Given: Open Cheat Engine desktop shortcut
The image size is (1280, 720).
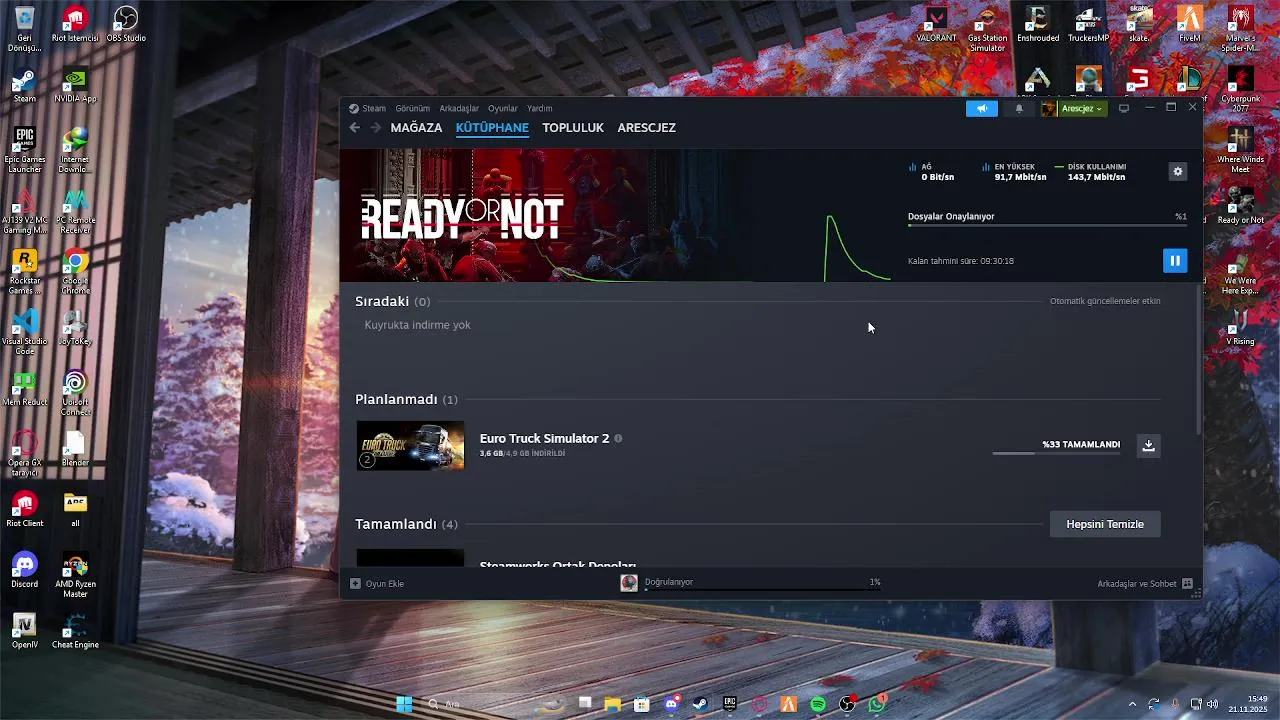Looking at the screenshot, I should coord(75,632).
